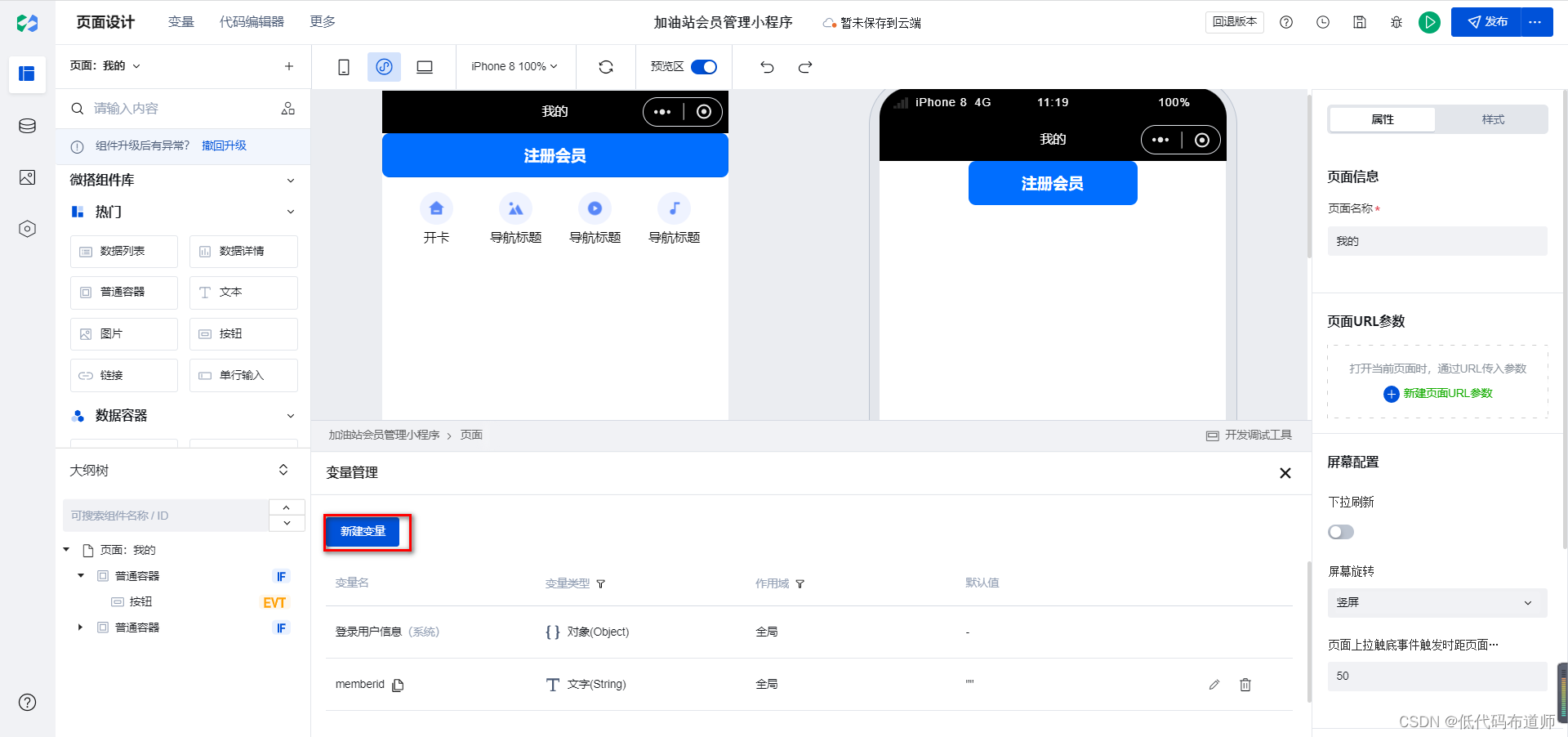Click the 撤回升级 link
1568x737 pixels.
click(x=224, y=145)
